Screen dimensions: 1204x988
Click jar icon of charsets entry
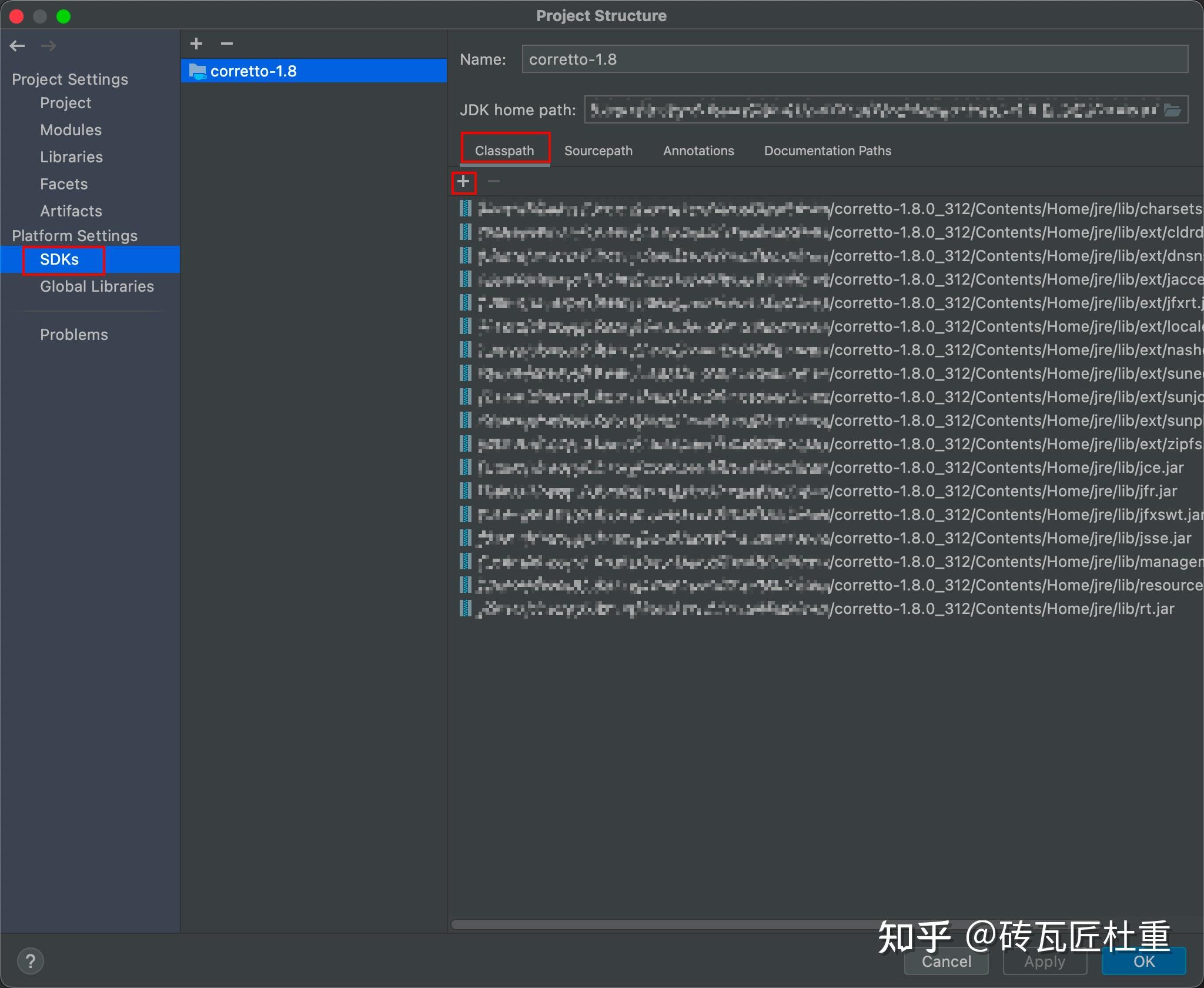pyautogui.click(x=466, y=209)
